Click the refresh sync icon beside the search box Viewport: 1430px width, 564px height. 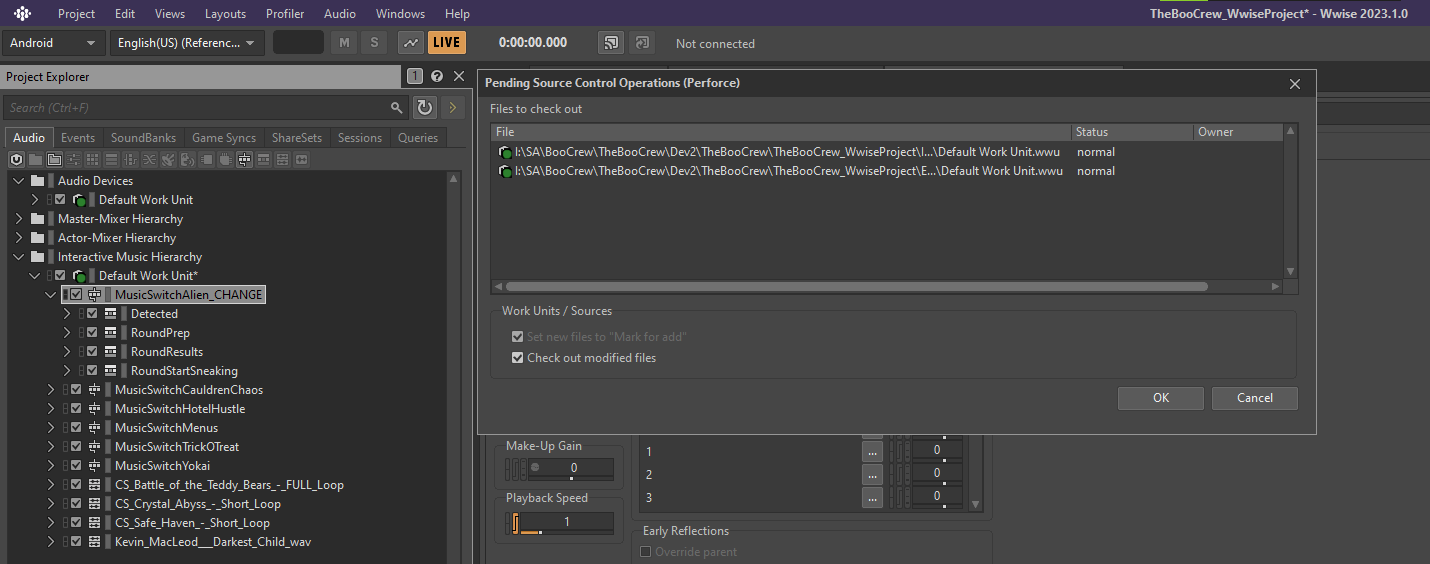pos(425,107)
